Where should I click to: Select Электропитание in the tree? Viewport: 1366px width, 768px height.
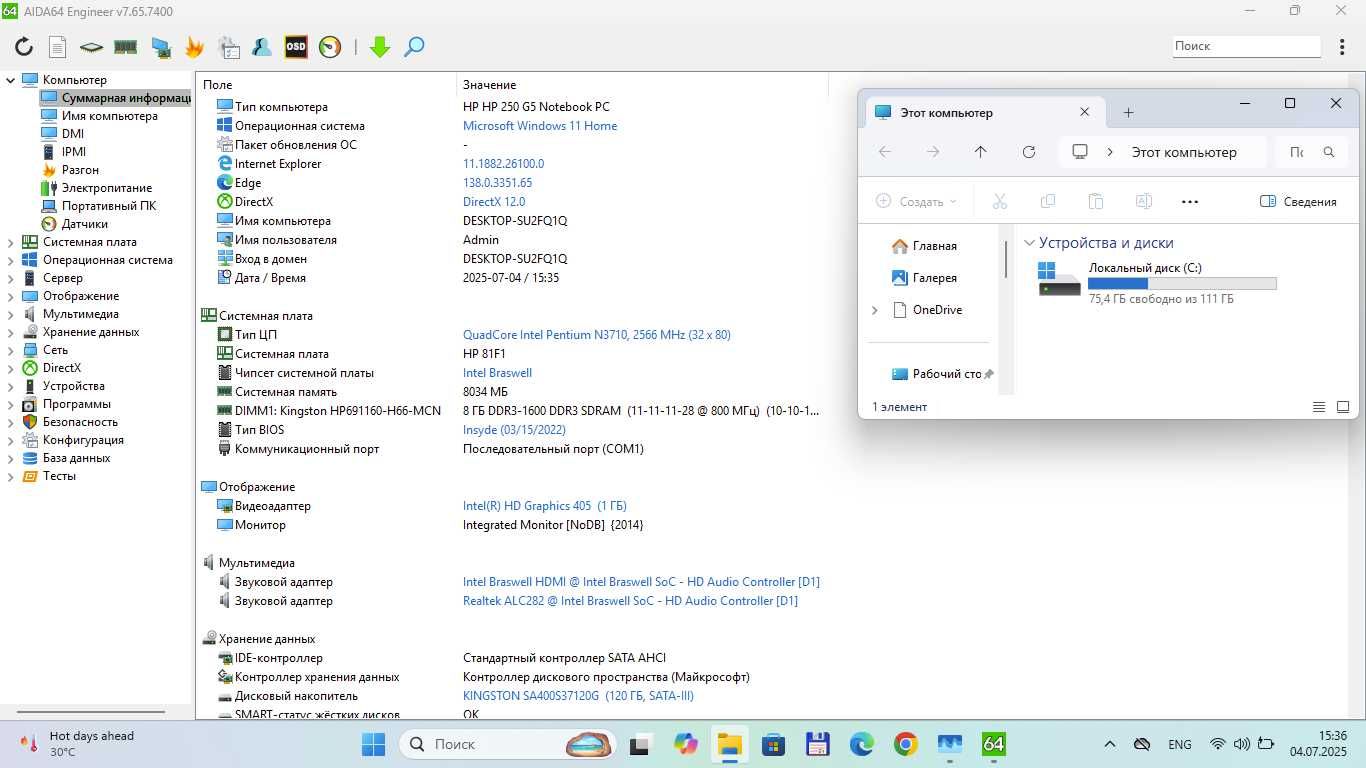[x=96, y=188]
